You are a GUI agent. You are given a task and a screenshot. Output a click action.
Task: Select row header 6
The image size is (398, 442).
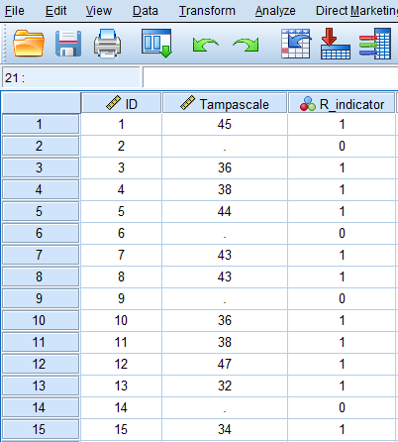click(x=40, y=233)
